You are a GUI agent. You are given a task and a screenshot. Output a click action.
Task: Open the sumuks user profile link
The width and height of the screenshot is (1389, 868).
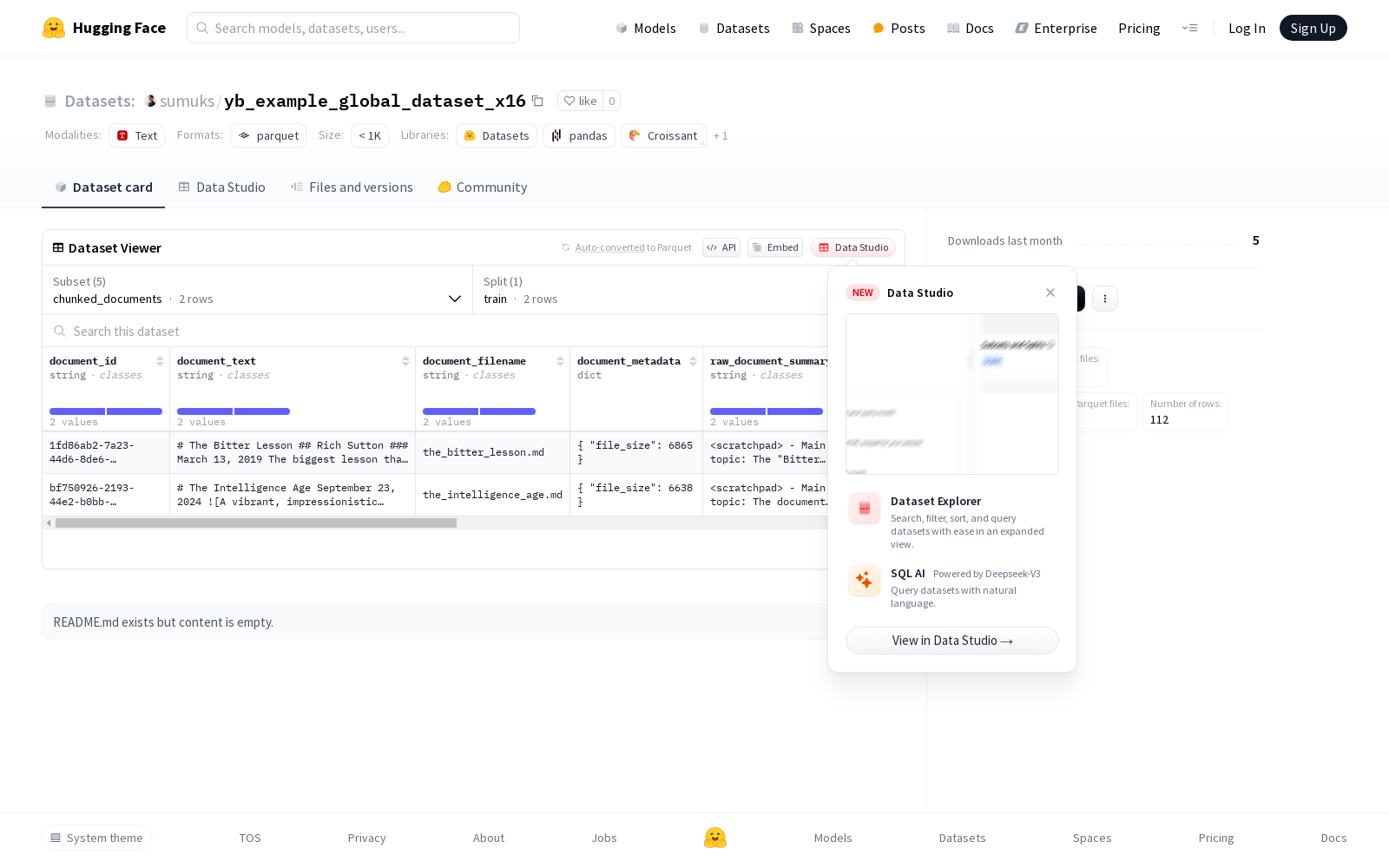pyautogui.click(x=187, y=102)
